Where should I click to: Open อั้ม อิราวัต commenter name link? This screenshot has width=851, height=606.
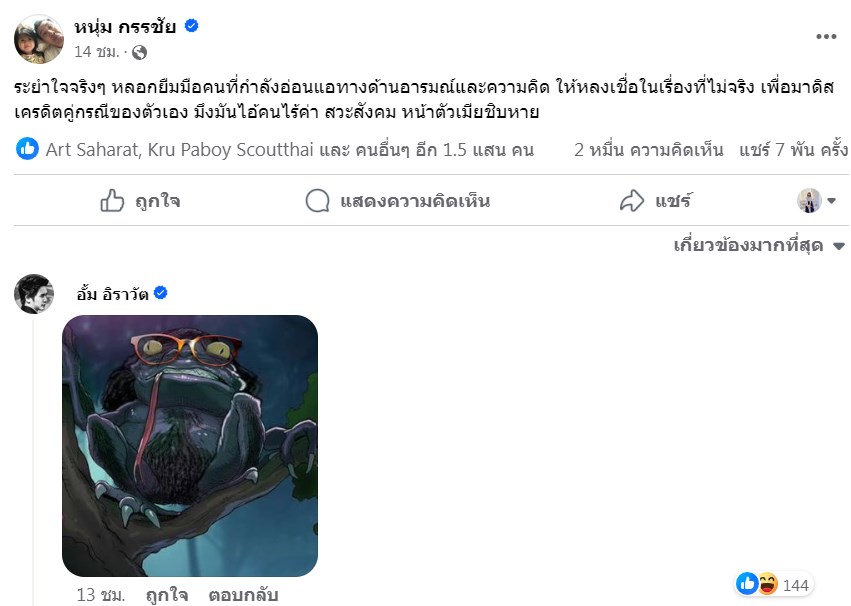pos(112,294)
